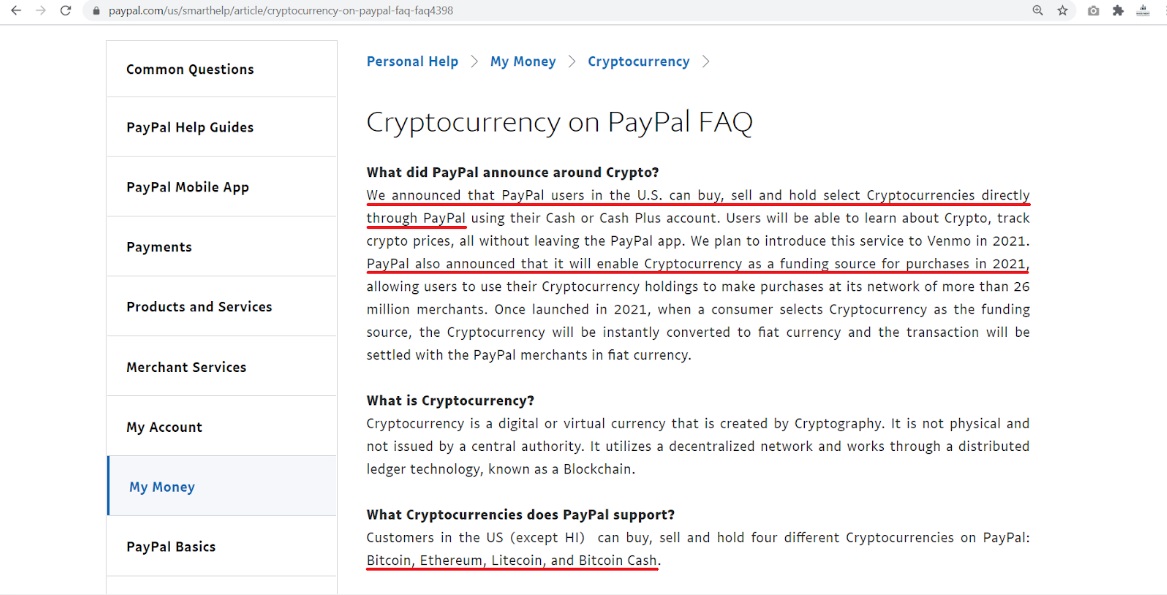Bookmark this page with the star icon
This screenshot has width=1167, height=595.
1063,11
